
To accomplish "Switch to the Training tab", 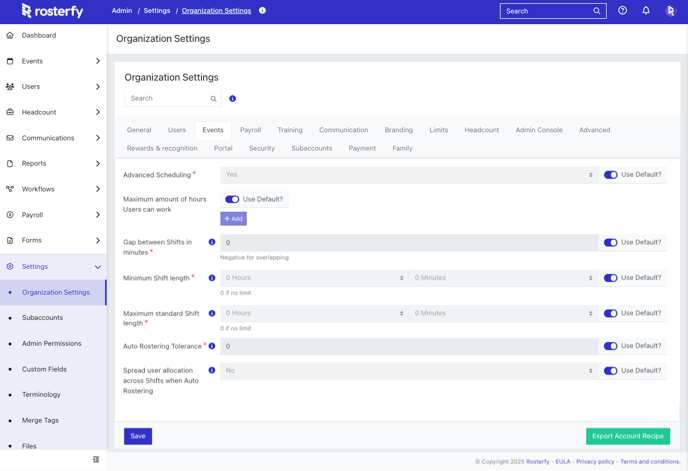I will point(290,130).
